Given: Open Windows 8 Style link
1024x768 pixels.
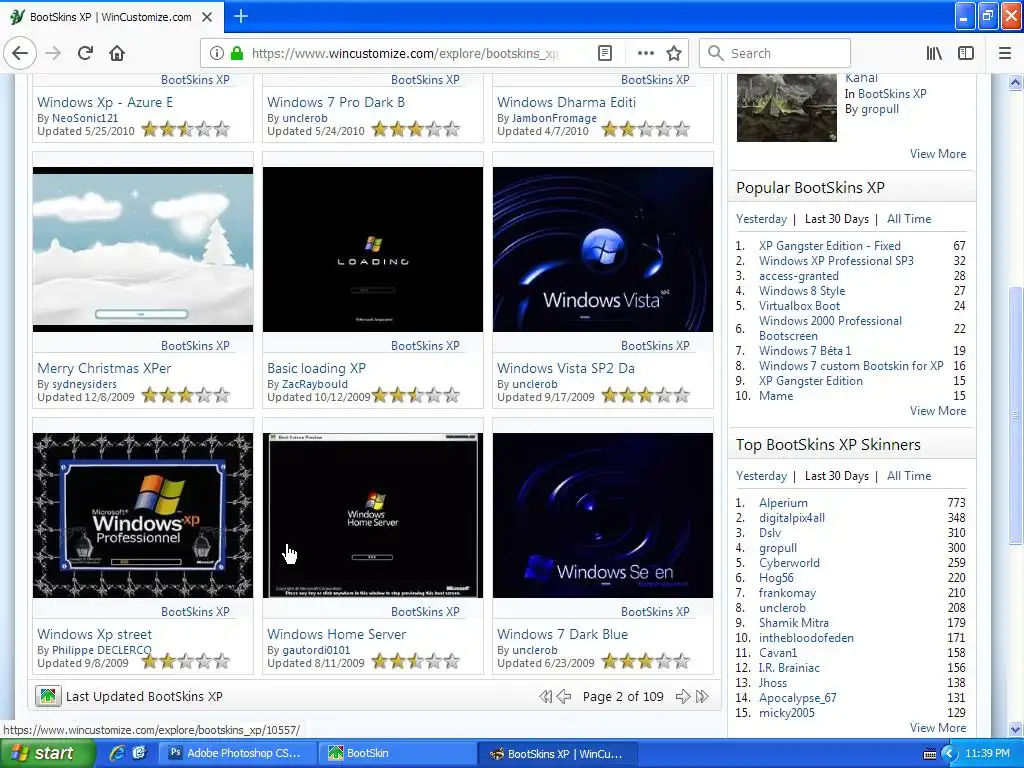Looking at the screenshot, I should pos(802,291).
